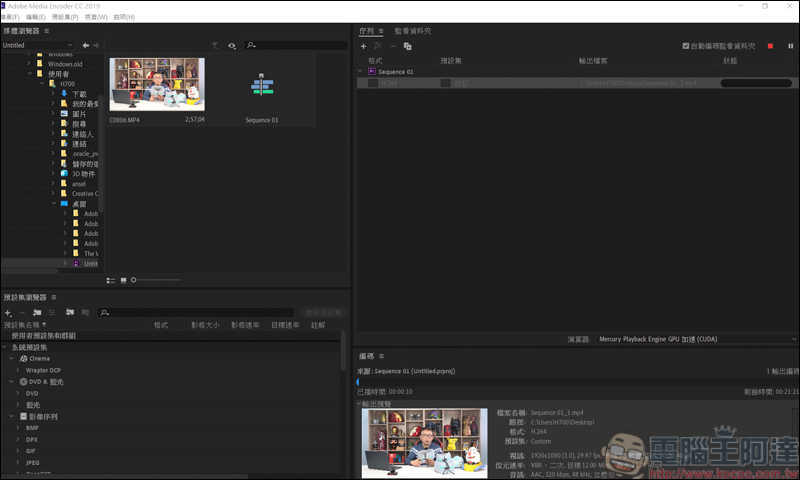This screenshot has height=480, width=800.
Task: Click the red Stop Queue button
Action: click(770, 46)
